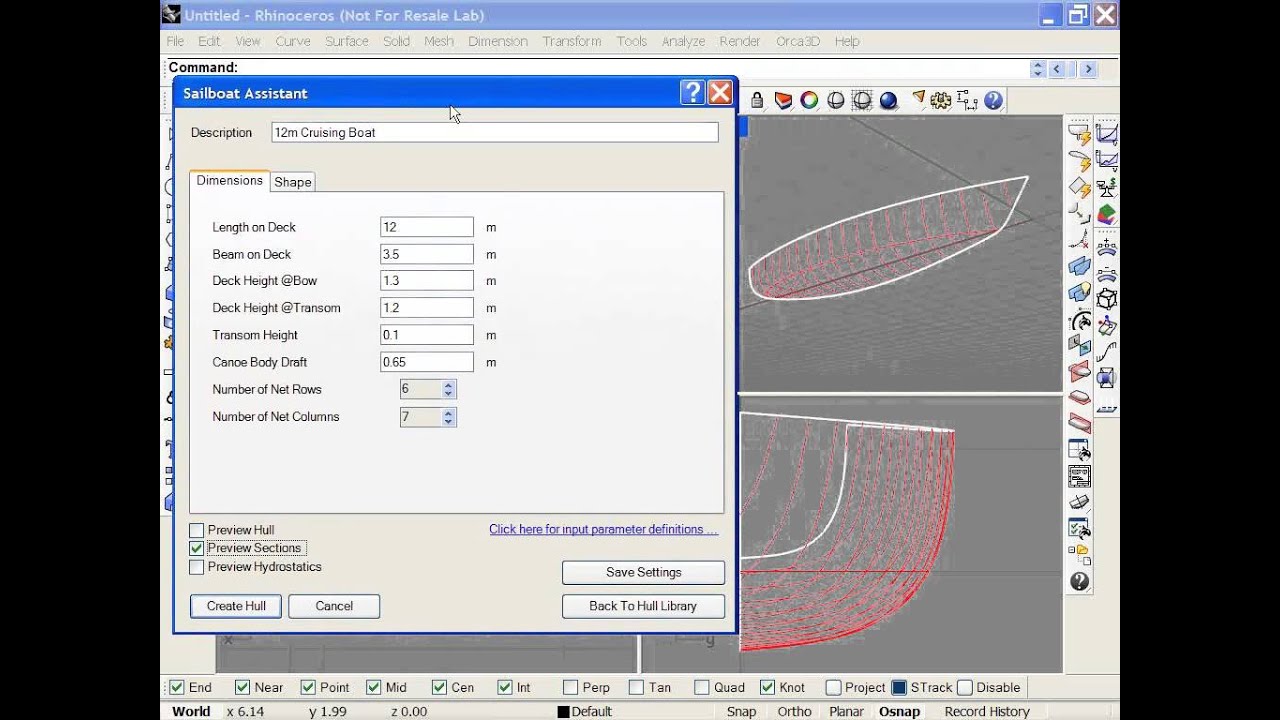Click the Cancel button
The height and width of the screenshot is (720, 1280).
334,606
